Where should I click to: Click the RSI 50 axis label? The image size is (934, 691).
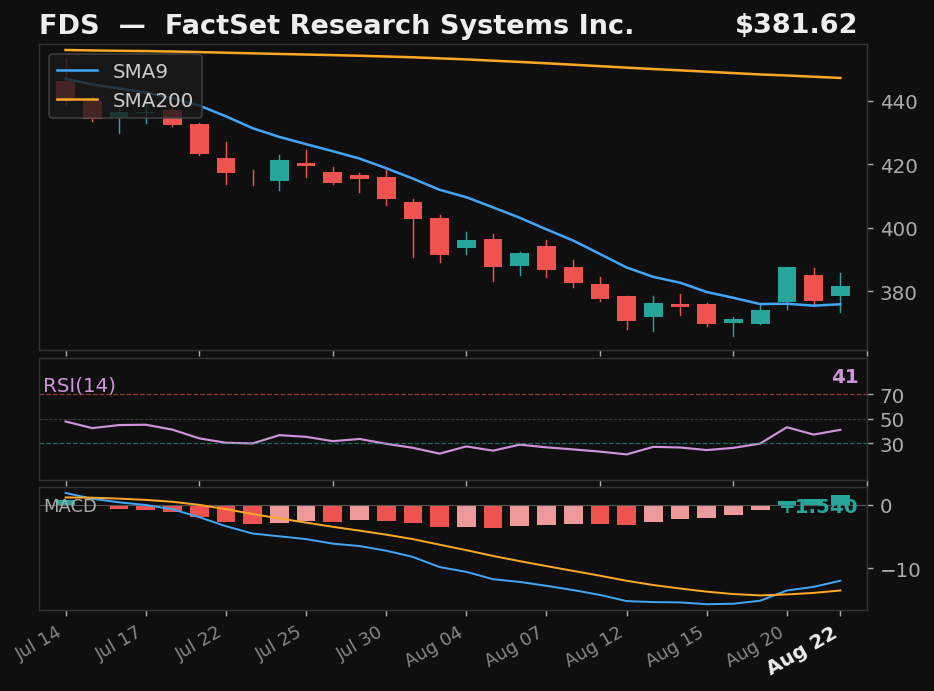point(892,420)
